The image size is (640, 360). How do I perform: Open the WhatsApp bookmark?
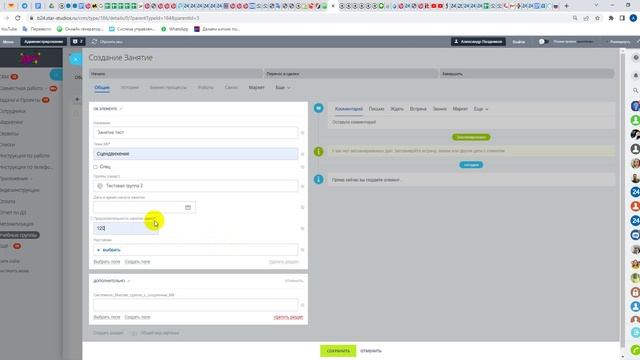point(175,29)
